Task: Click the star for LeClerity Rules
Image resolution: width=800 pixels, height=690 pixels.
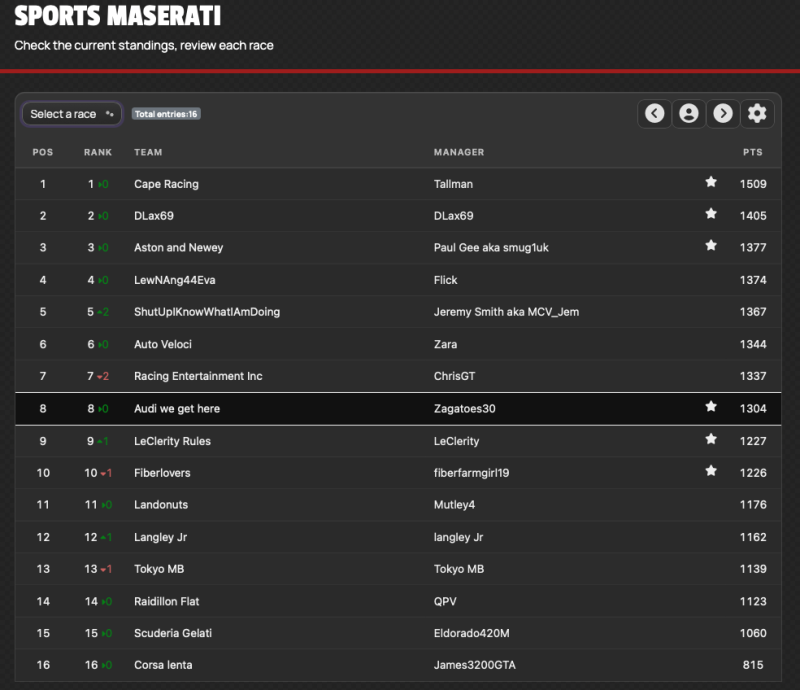Action: tap(711, 439)
